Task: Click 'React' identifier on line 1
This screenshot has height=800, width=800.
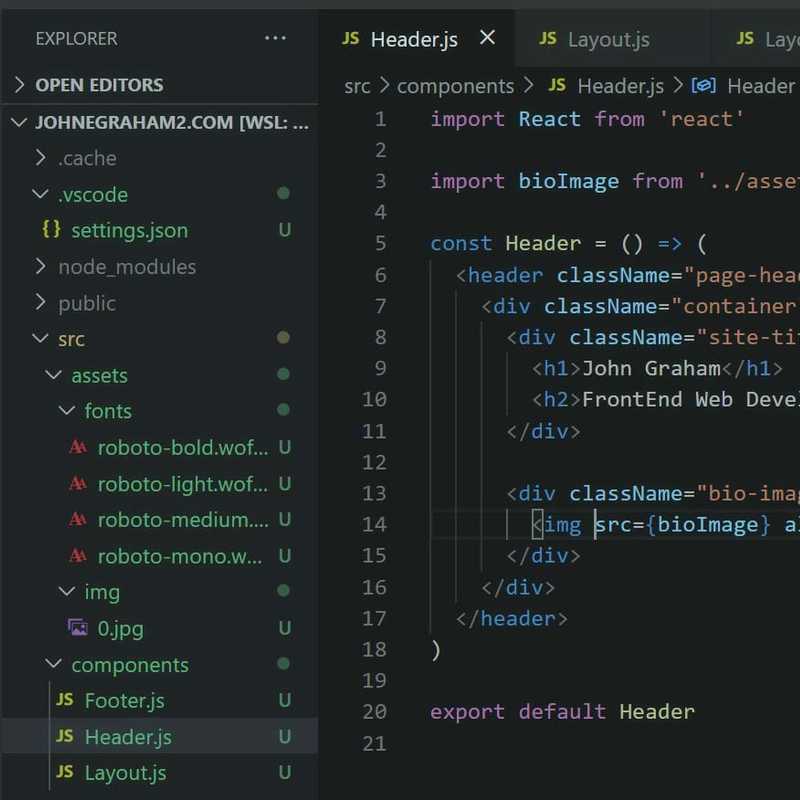Action: click(x=549, y=119)
